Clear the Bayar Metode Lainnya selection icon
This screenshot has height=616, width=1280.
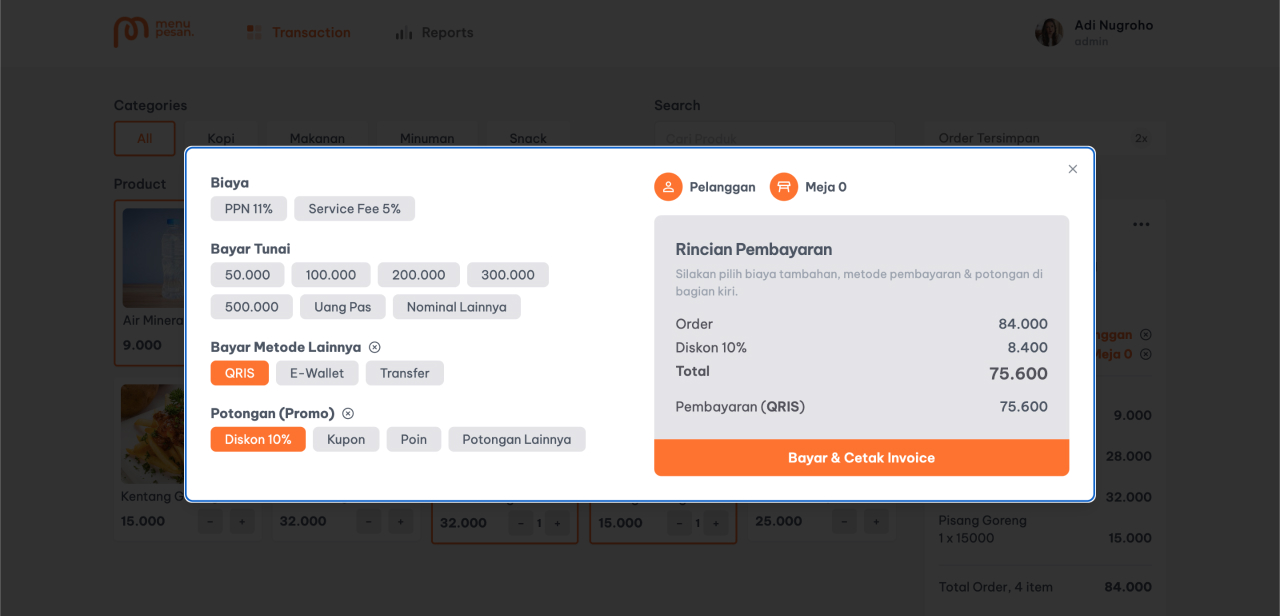coord(375,347)
